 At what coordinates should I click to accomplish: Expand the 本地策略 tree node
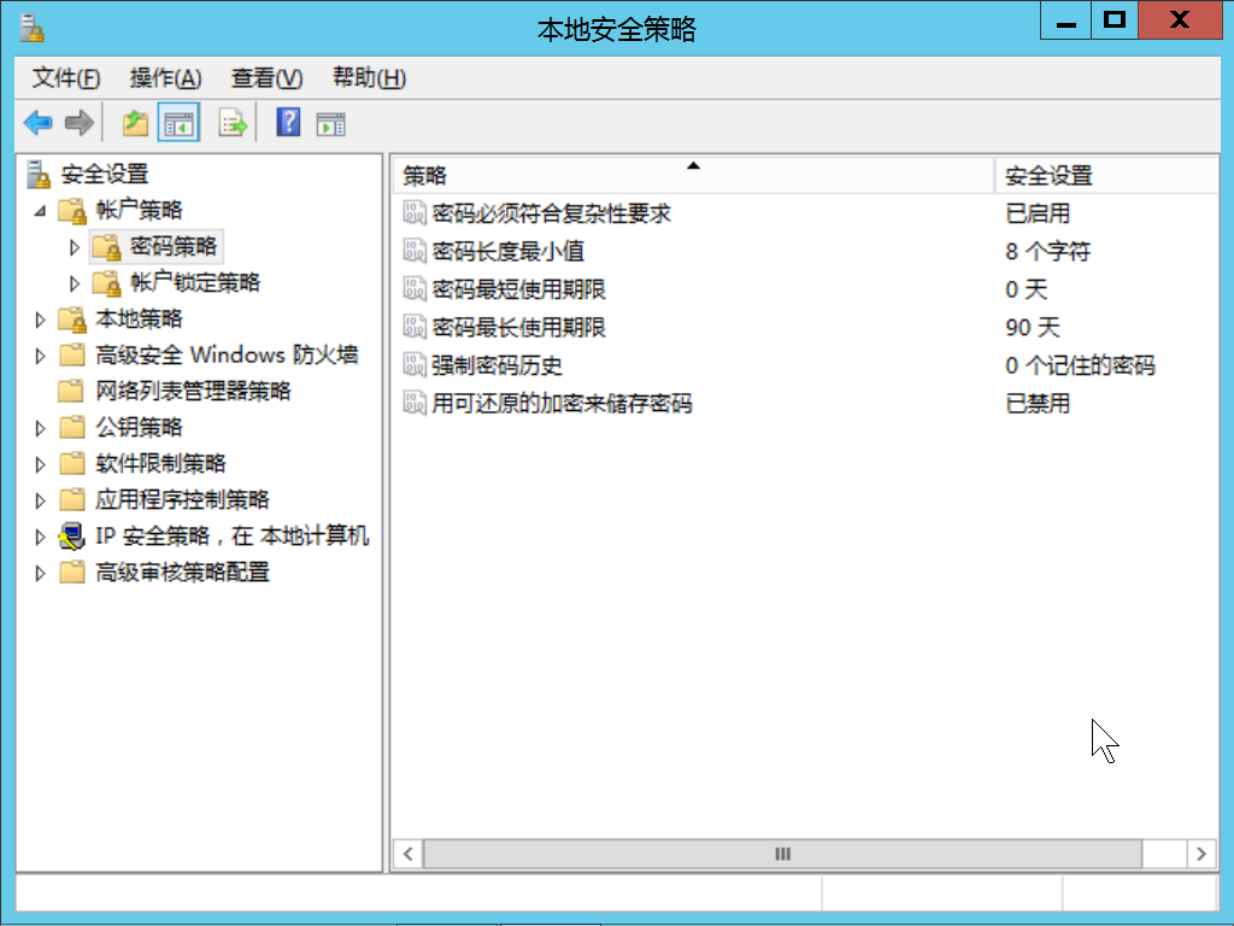tap(40, 319)
